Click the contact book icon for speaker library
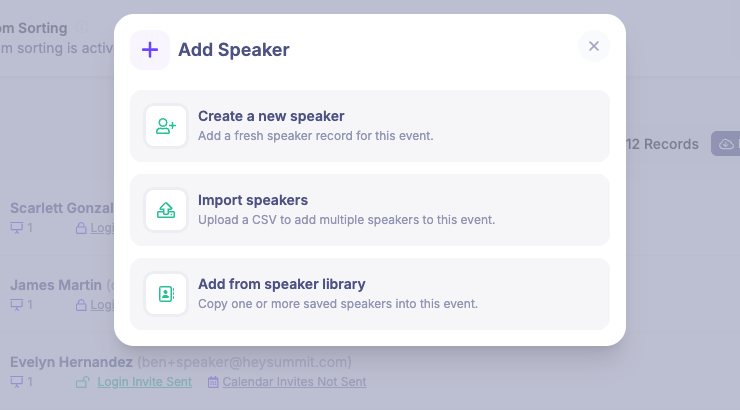740x410 pixels. pyautogui.click(x=166, y=294)
